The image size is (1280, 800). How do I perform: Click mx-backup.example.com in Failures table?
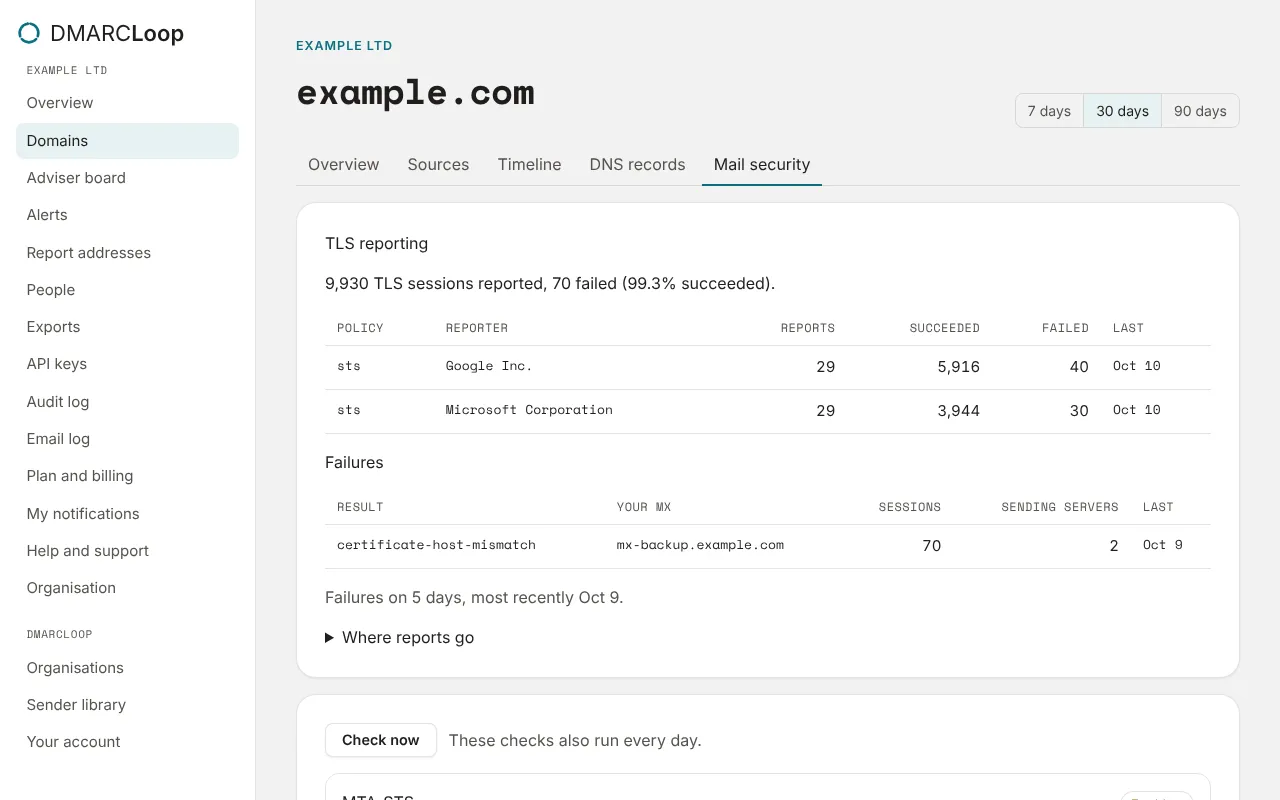(x=700, y=545)
